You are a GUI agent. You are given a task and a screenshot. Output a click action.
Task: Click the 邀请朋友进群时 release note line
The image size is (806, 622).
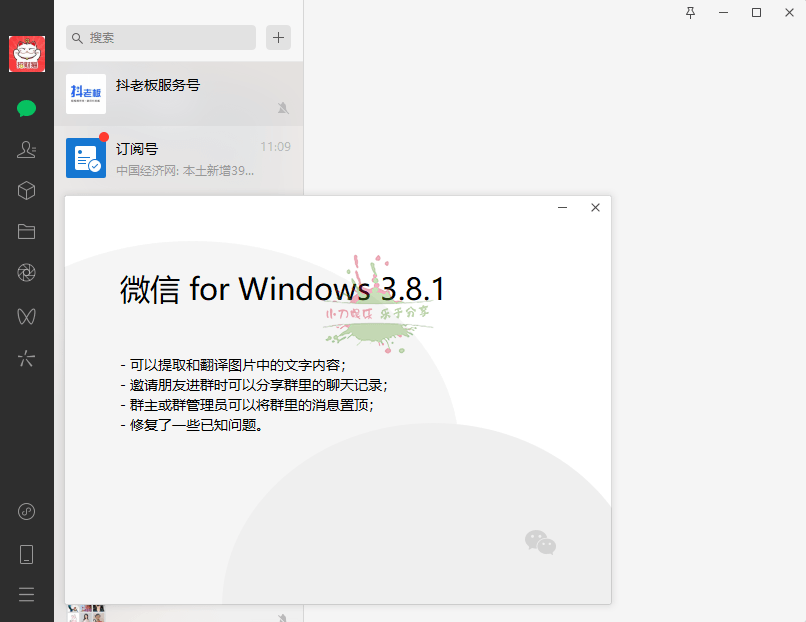click(254, 386)
